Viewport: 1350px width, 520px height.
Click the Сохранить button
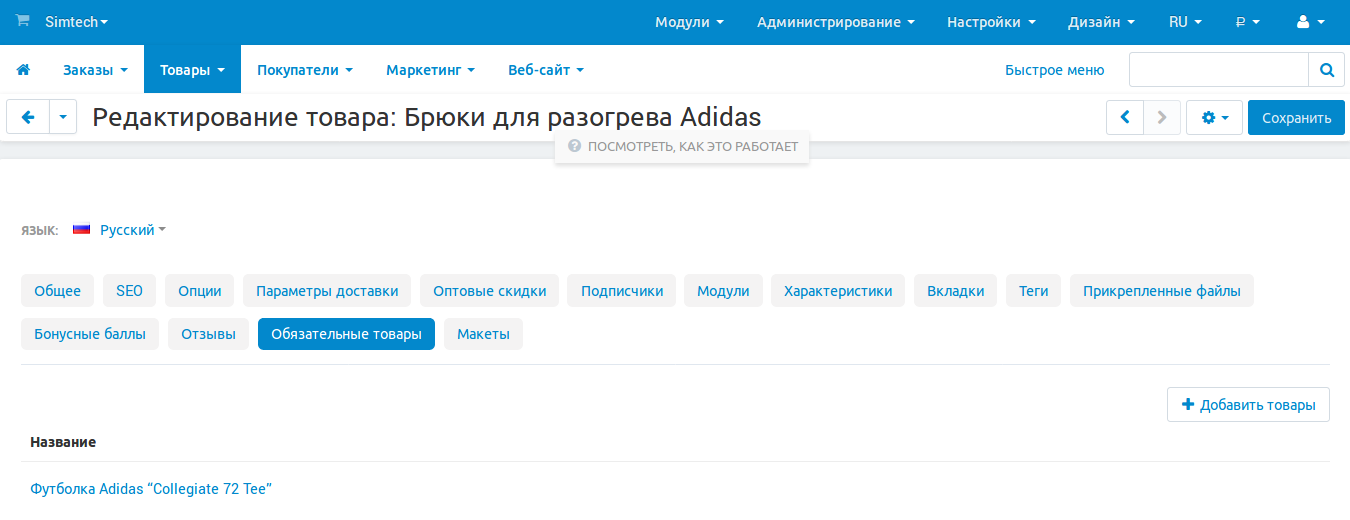pyautogui.click(x=1296, y=117)
